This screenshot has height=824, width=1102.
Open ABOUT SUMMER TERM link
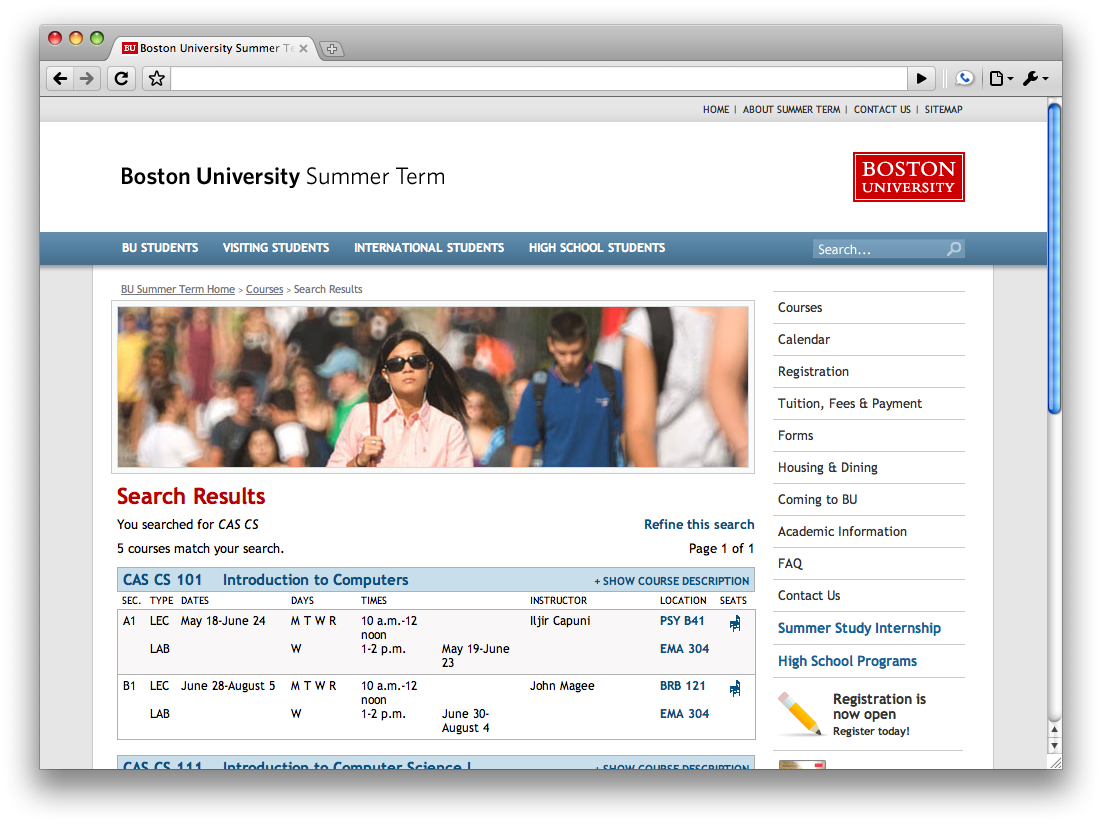[x=791, y=109]
